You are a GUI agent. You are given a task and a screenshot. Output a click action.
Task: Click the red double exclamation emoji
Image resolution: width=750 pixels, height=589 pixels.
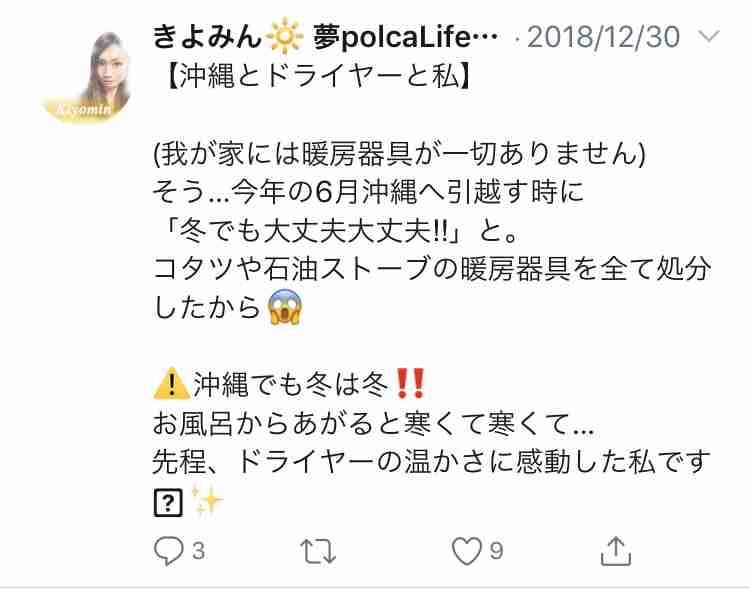[x=410, y=383]
